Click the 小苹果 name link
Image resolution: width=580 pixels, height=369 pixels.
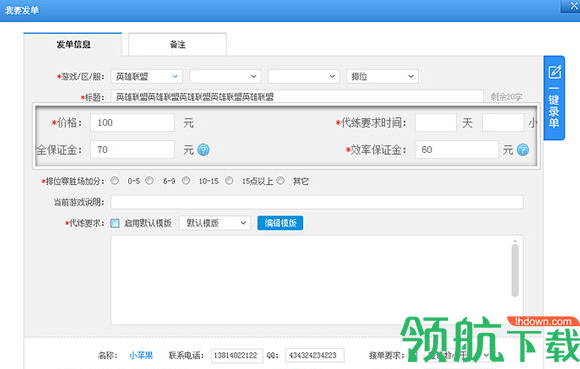[x=141, y=355]
